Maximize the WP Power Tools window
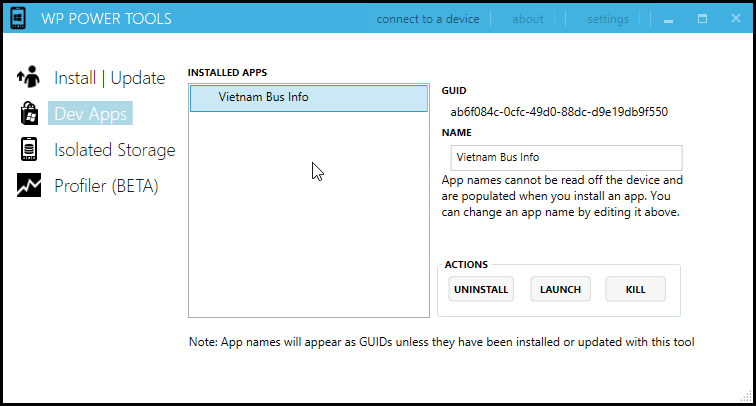This screenshot has height=406, width=756. tap(702, 19)
